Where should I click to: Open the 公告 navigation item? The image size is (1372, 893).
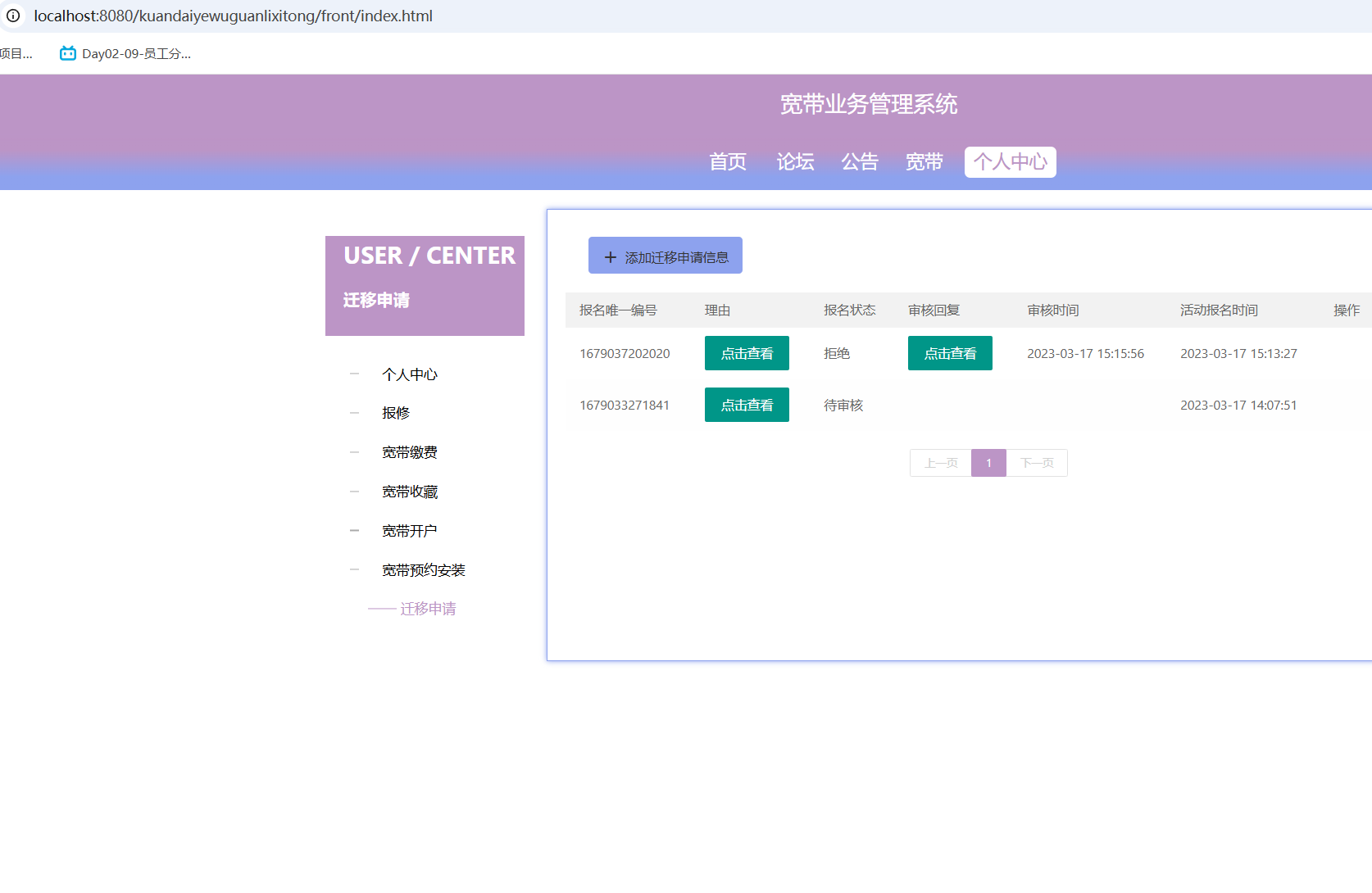coord(860,162)
